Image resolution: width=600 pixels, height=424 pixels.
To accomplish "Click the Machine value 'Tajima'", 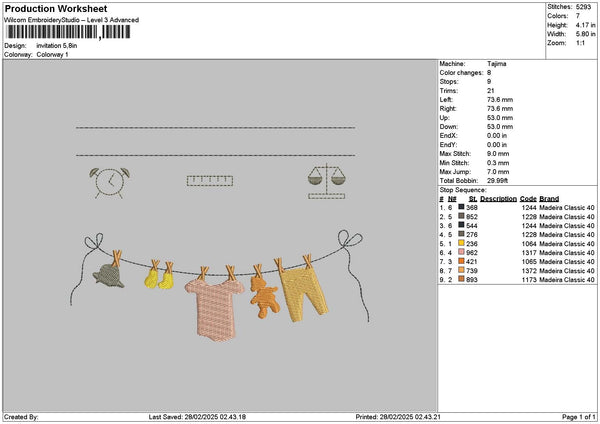I will pos(497,64).
